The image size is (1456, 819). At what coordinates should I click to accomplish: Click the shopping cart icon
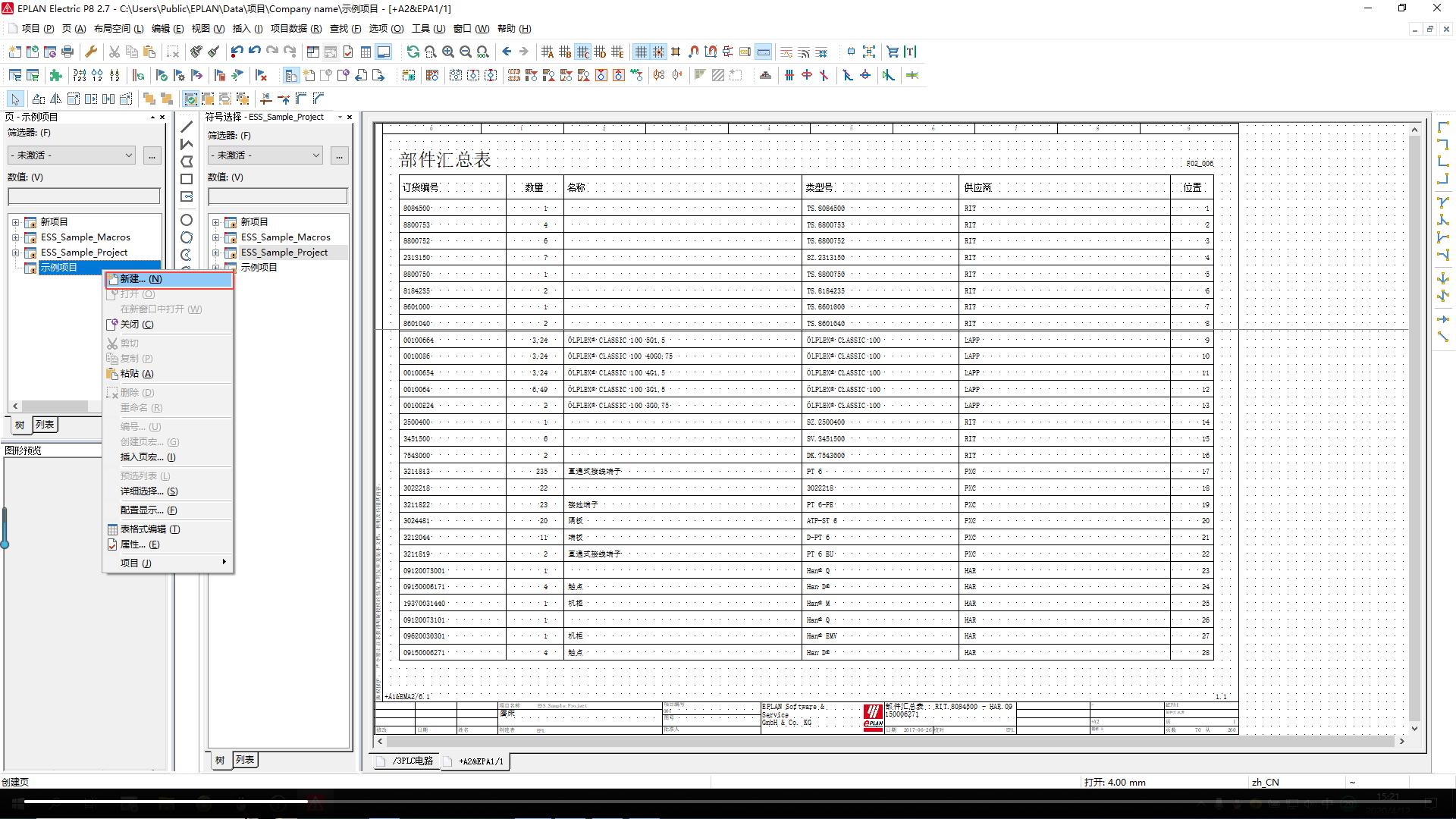pyautogui.click(x=893, y=52)
